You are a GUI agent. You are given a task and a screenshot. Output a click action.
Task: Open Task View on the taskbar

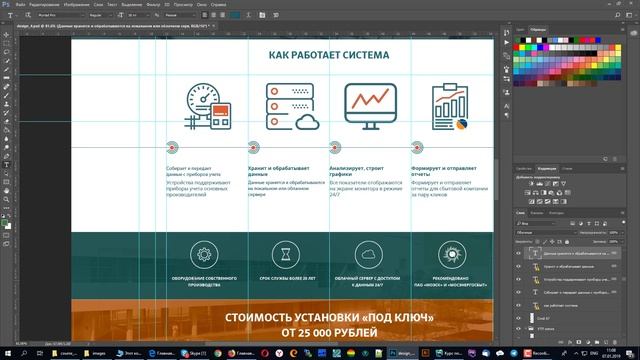click(40, 353)
